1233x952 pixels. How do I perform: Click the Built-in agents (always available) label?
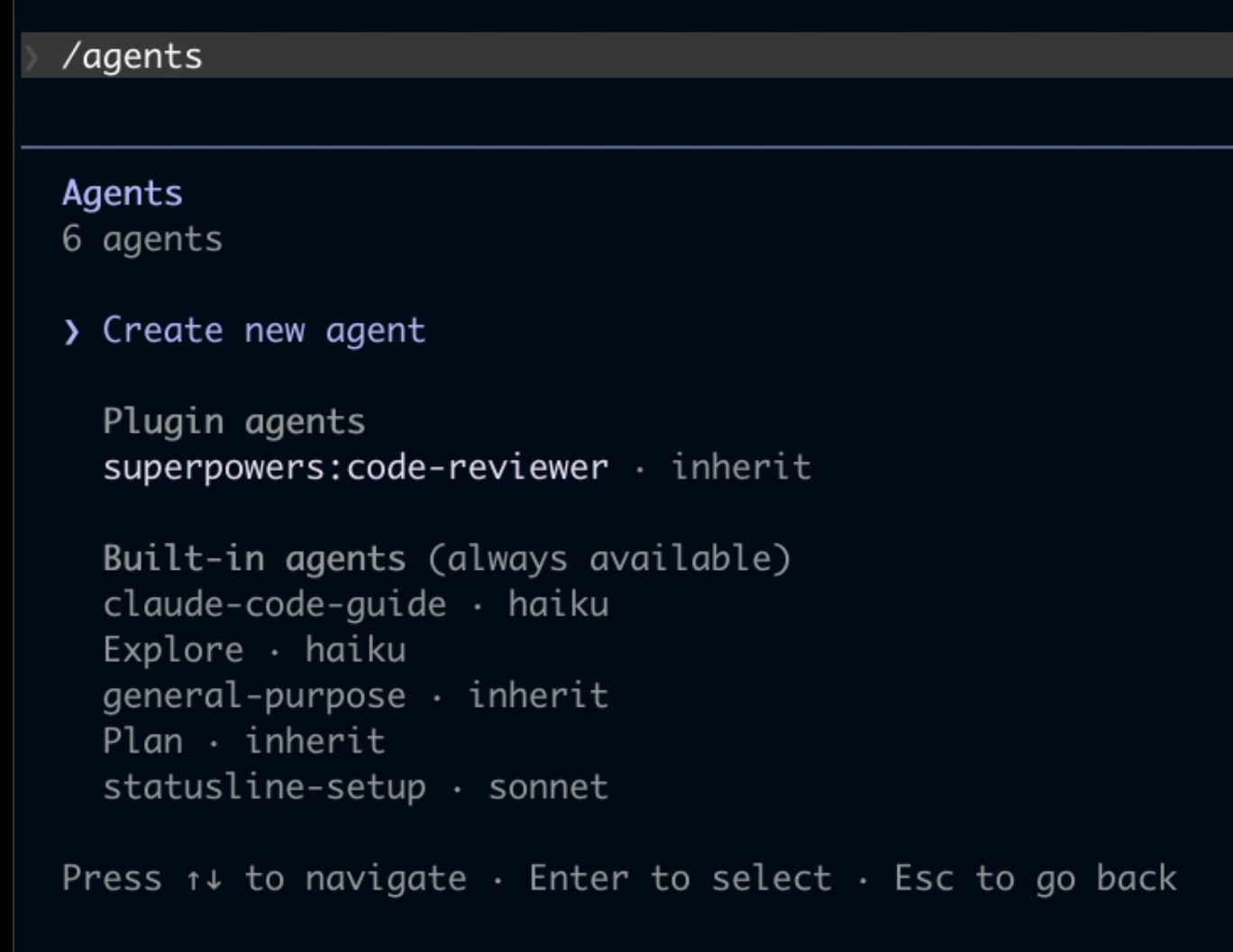(x=447, y=559)
